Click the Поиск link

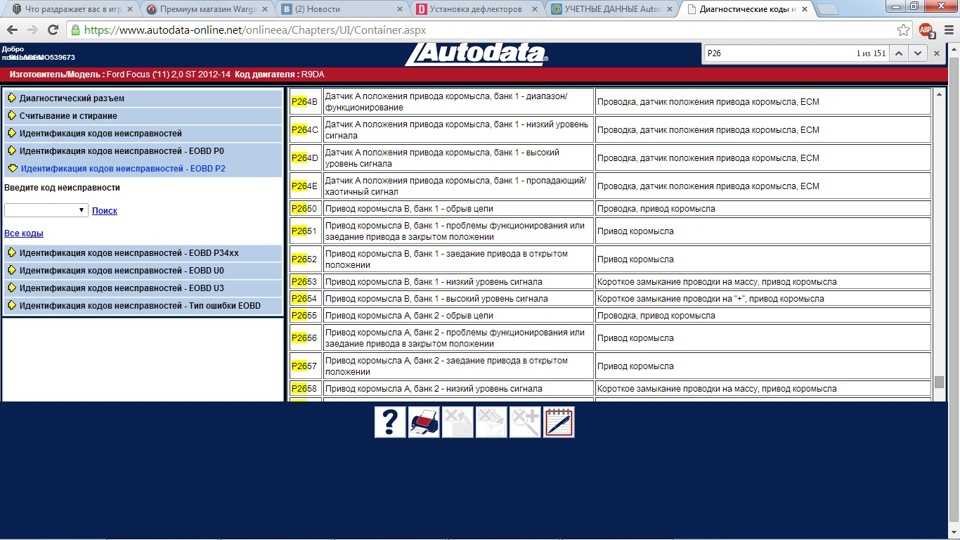click(x=105, y=211)
